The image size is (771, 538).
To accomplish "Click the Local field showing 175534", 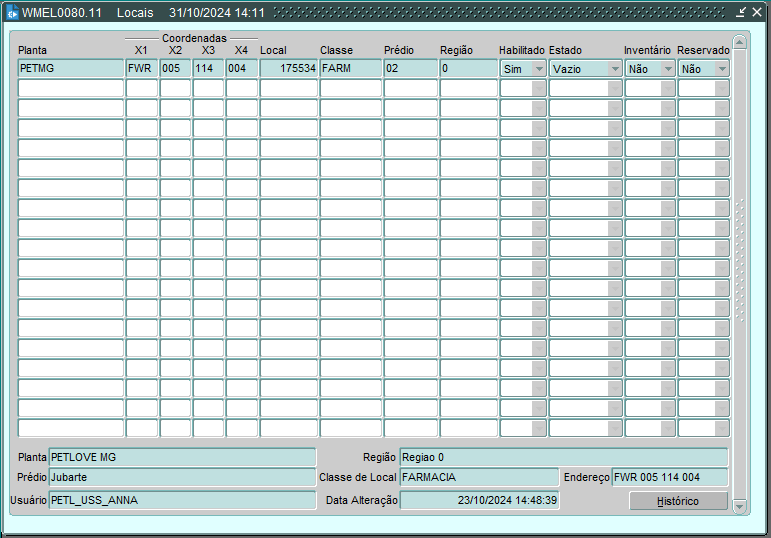I will 288,69.
